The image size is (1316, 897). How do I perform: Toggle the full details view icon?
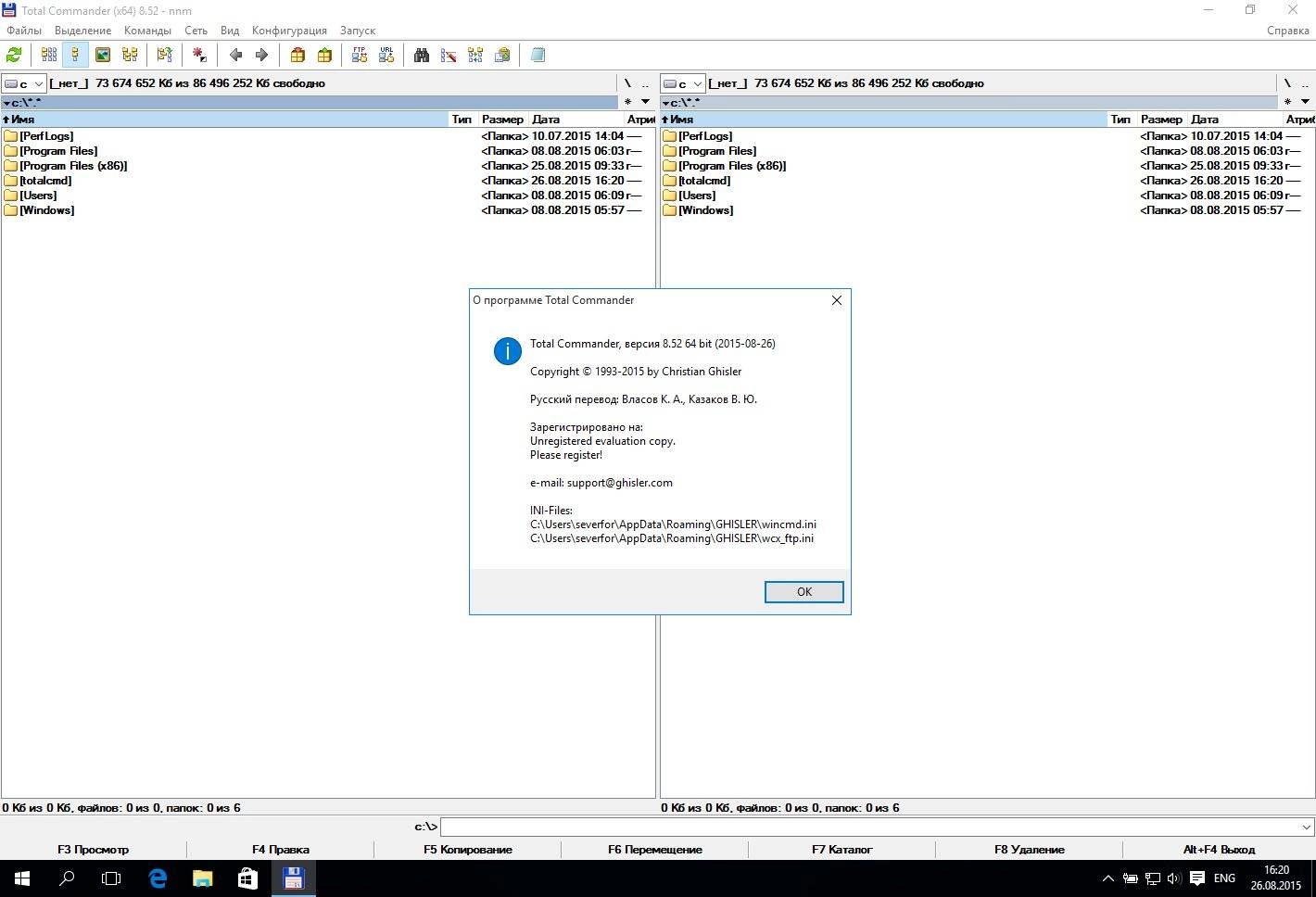coord(76,56)
